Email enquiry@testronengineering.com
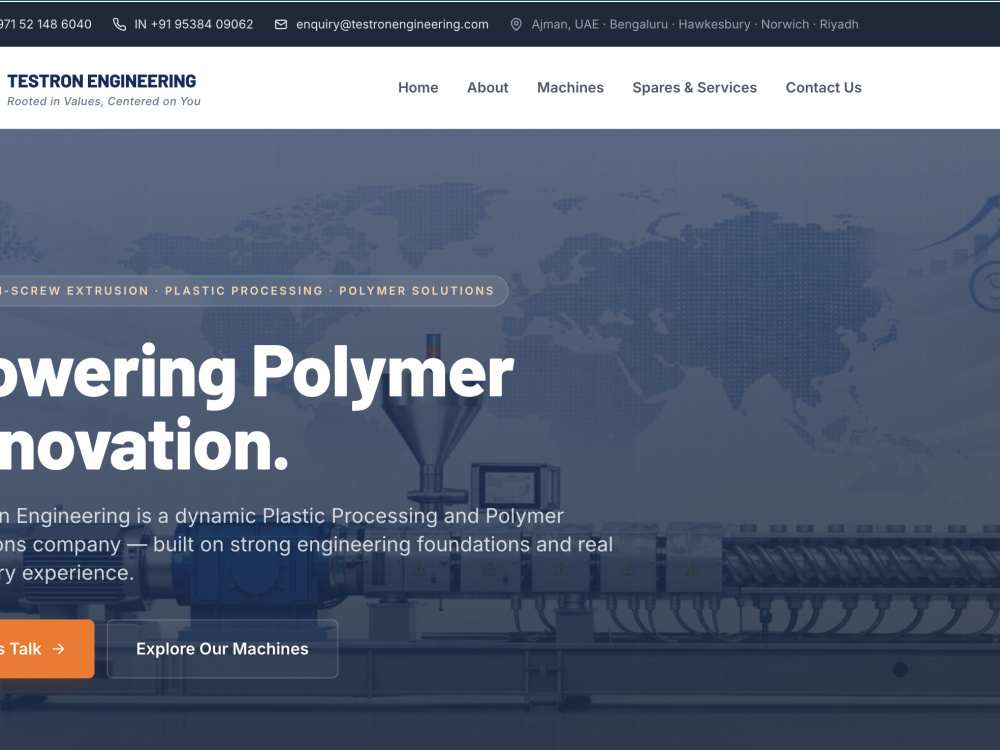Viewport: 1000px width, 750px height. (392, 24)
